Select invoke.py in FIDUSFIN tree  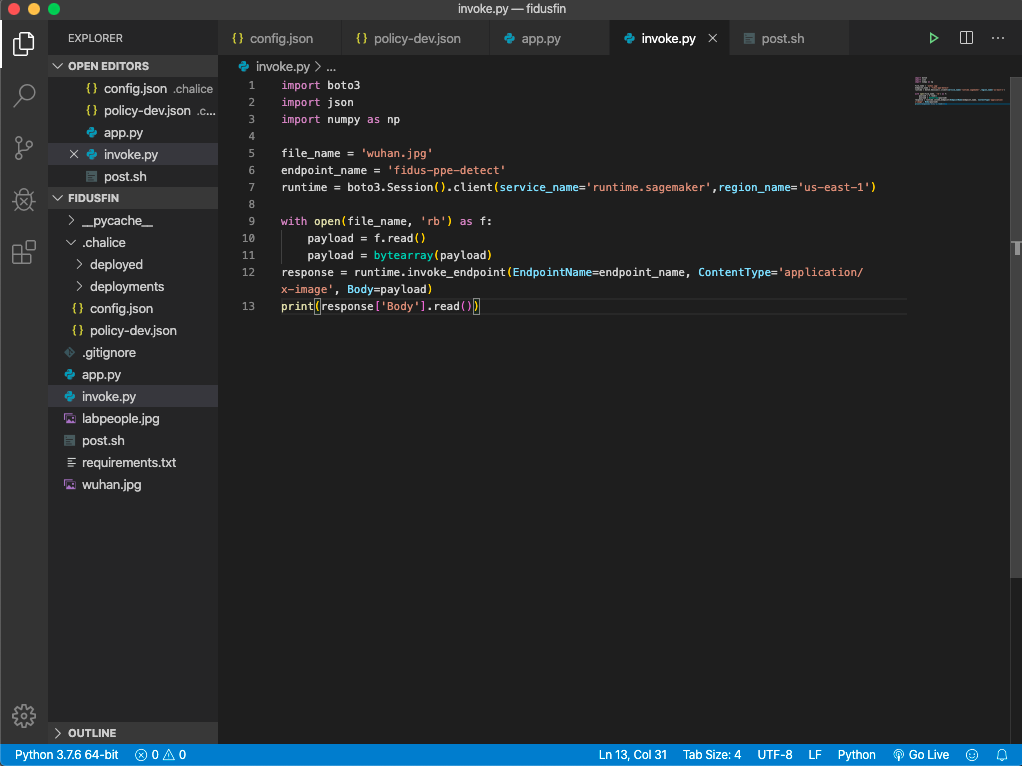click(133, 396)
